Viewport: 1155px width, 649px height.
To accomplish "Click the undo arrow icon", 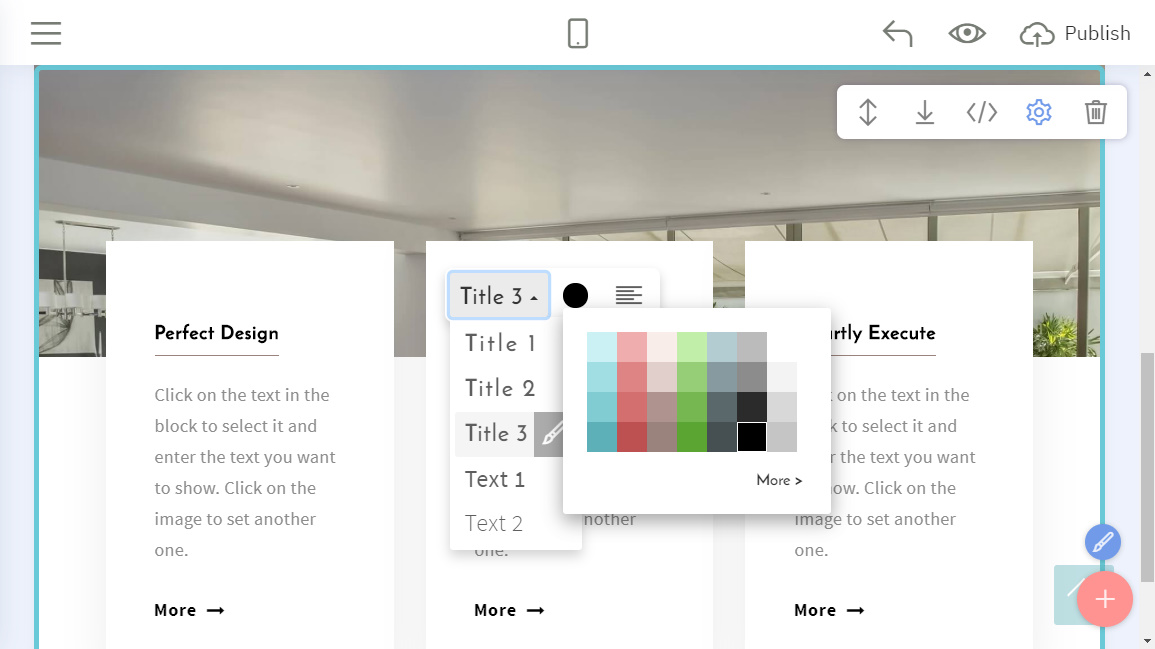I will tap(897, 33).
